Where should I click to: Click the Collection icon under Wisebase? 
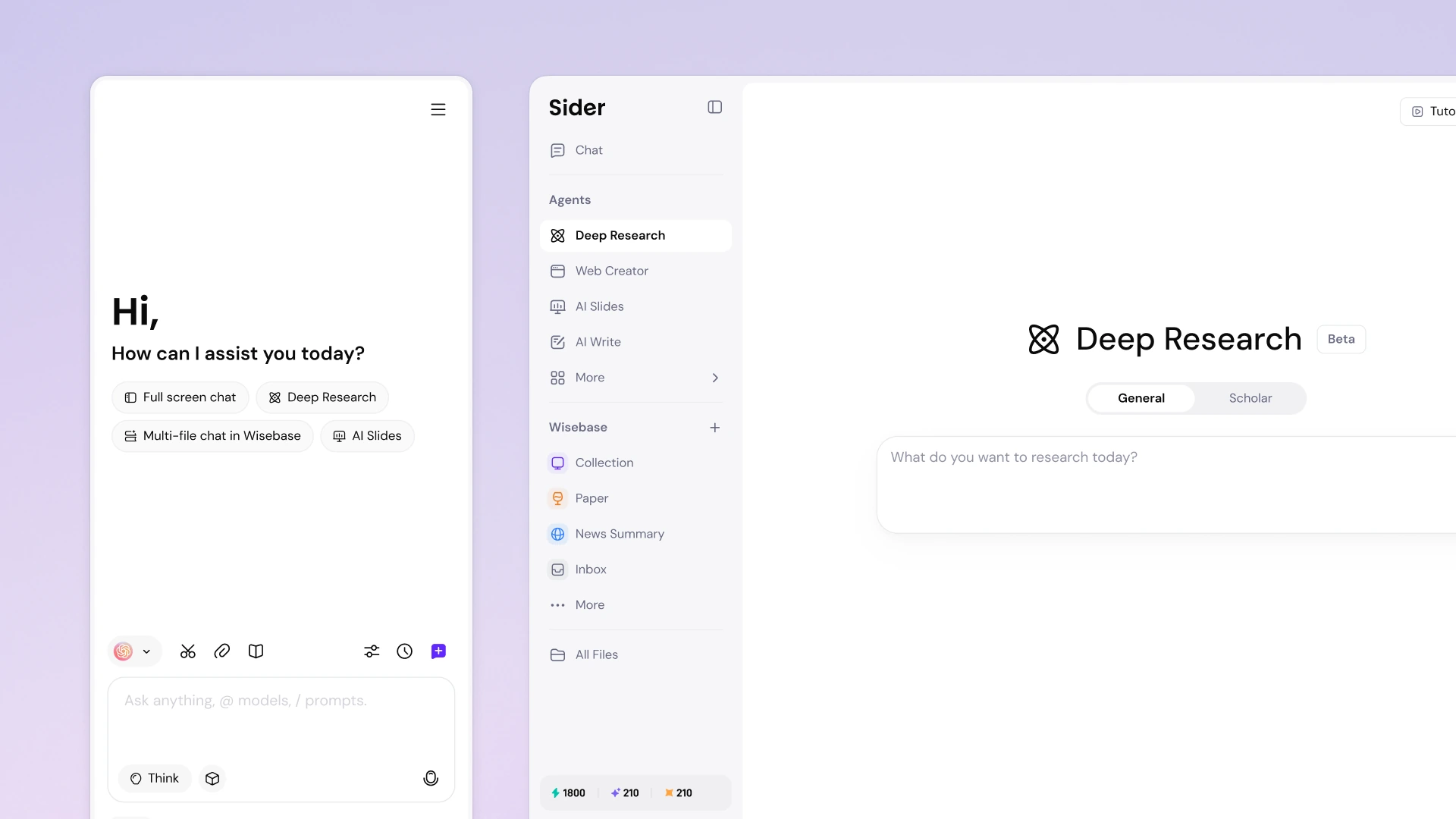click(558, 463)
